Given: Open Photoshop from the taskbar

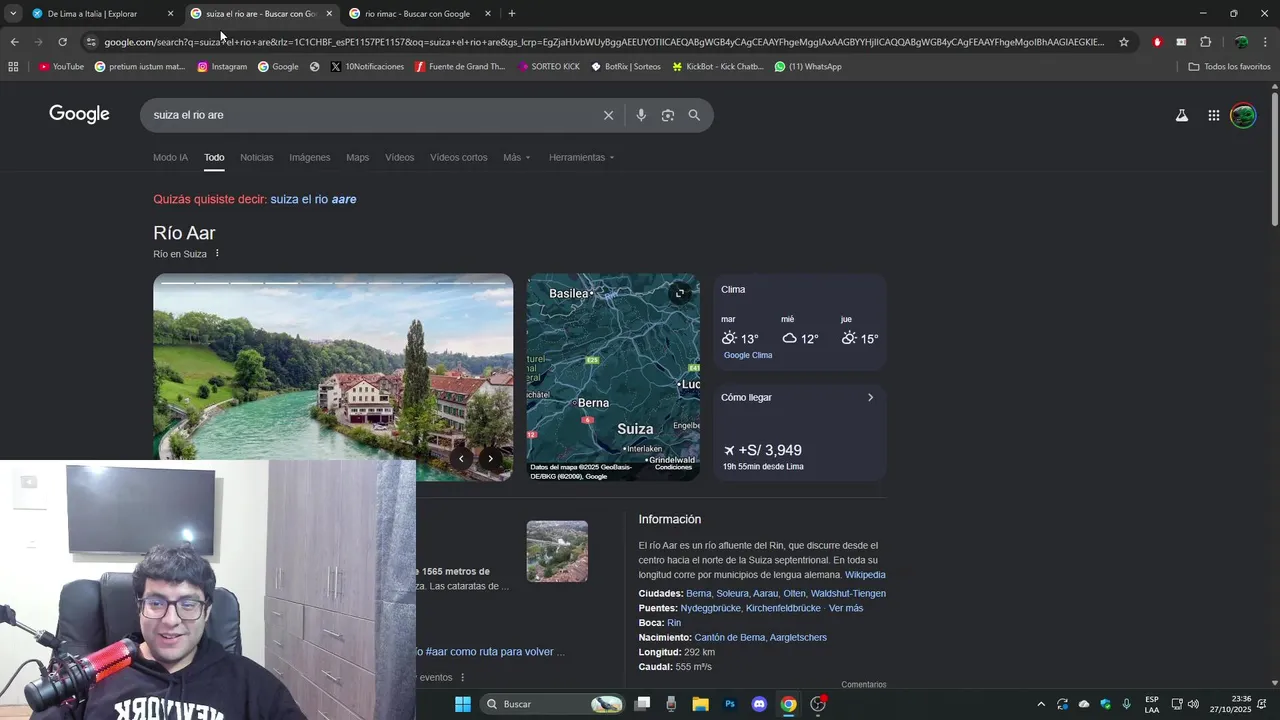Looking at the screenshot, I should (730, 704).
